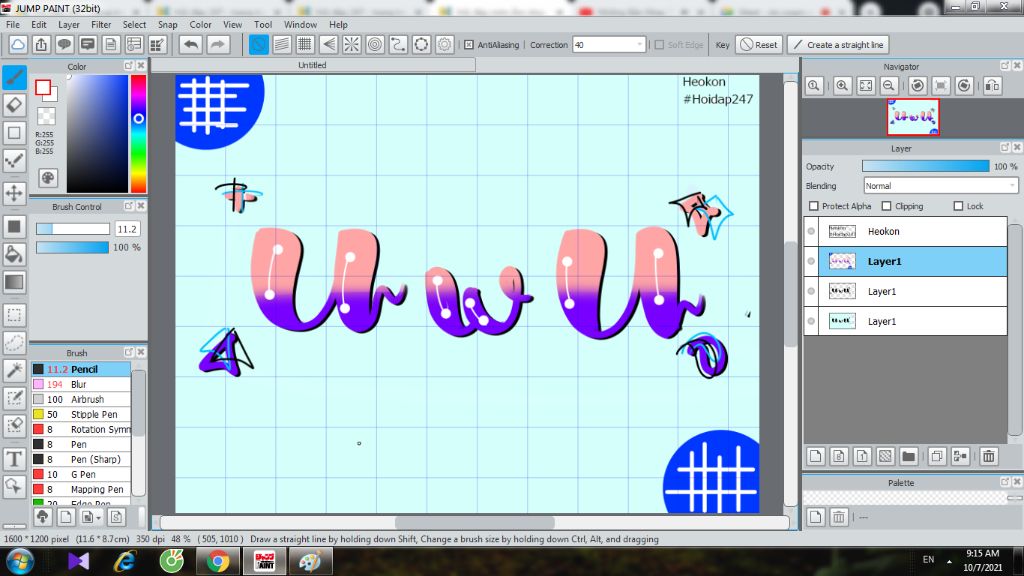Enable the parallel lines snap guide
Screen dimensions: 1024x576
282,44
